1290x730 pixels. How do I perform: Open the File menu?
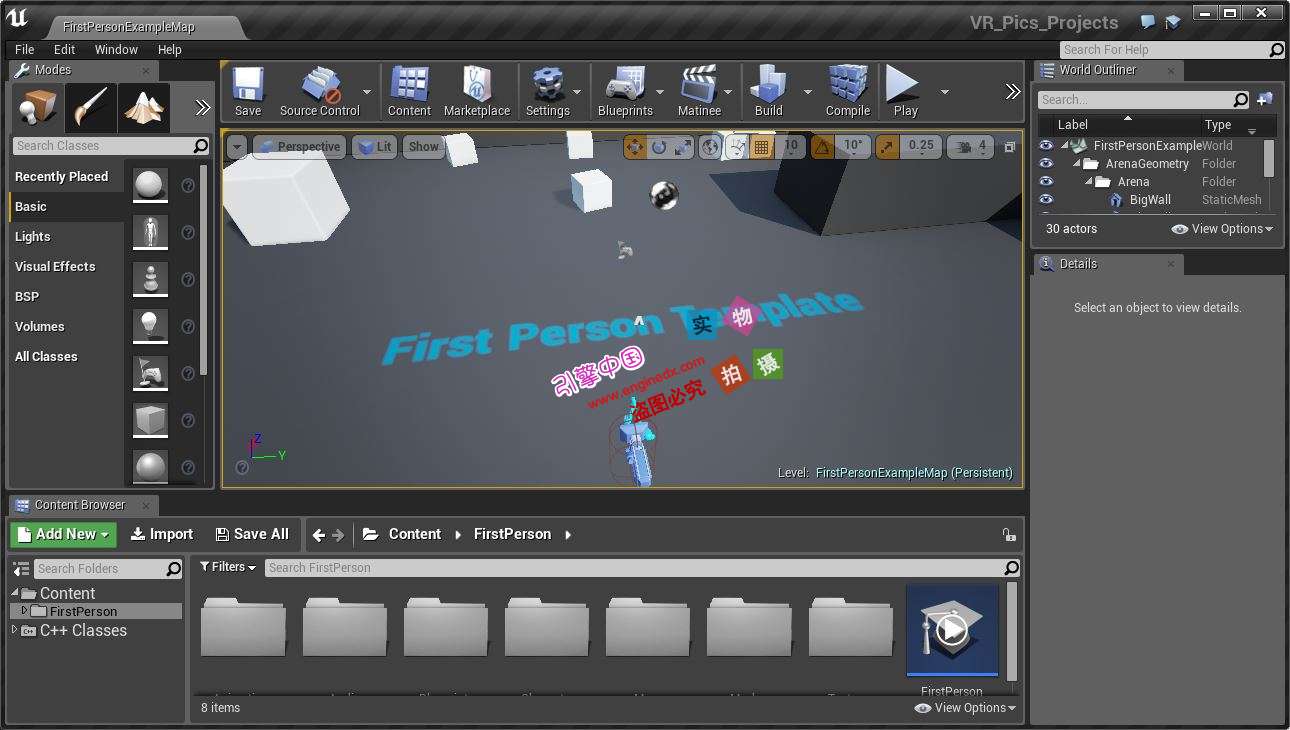pyautogui.click(x=25, y=49)
